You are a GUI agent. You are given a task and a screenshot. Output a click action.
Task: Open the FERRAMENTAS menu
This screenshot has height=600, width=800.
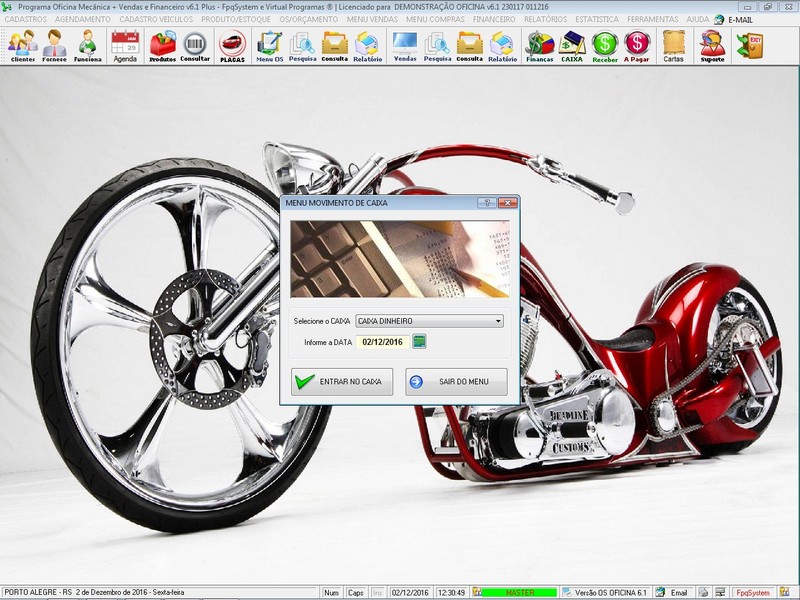653,19
